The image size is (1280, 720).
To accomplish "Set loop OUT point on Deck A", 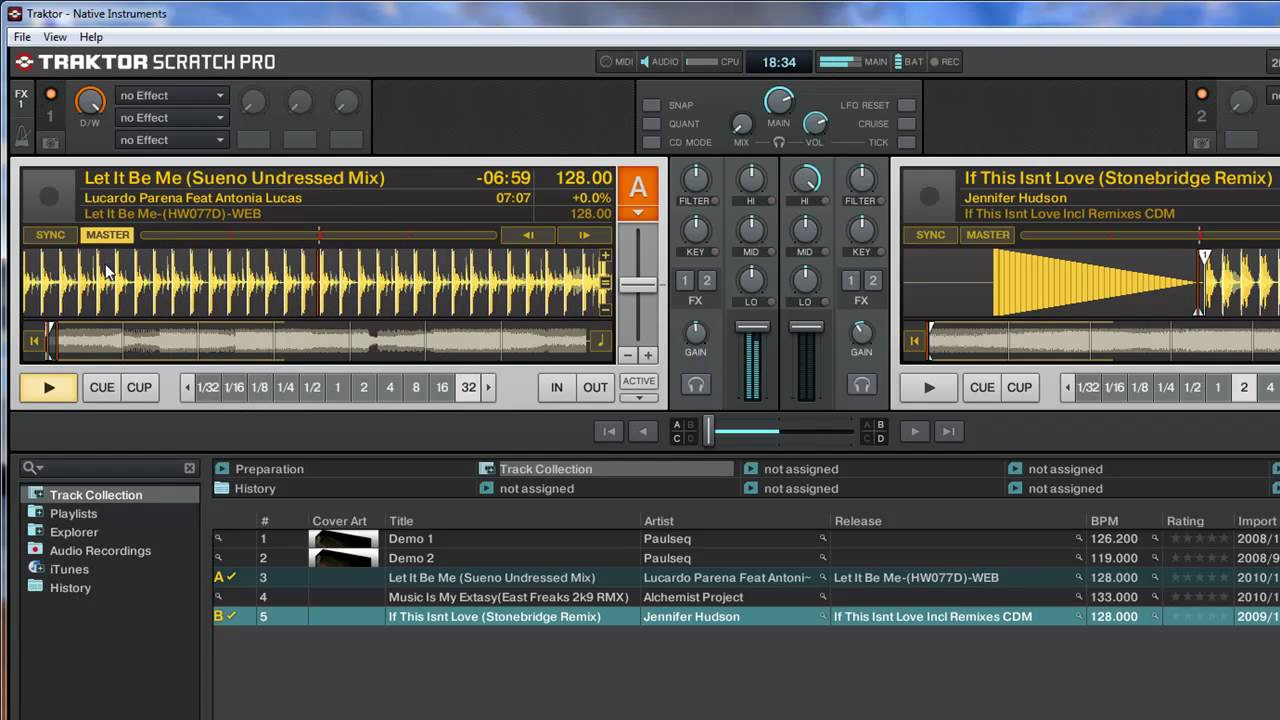I will [595, 388].
